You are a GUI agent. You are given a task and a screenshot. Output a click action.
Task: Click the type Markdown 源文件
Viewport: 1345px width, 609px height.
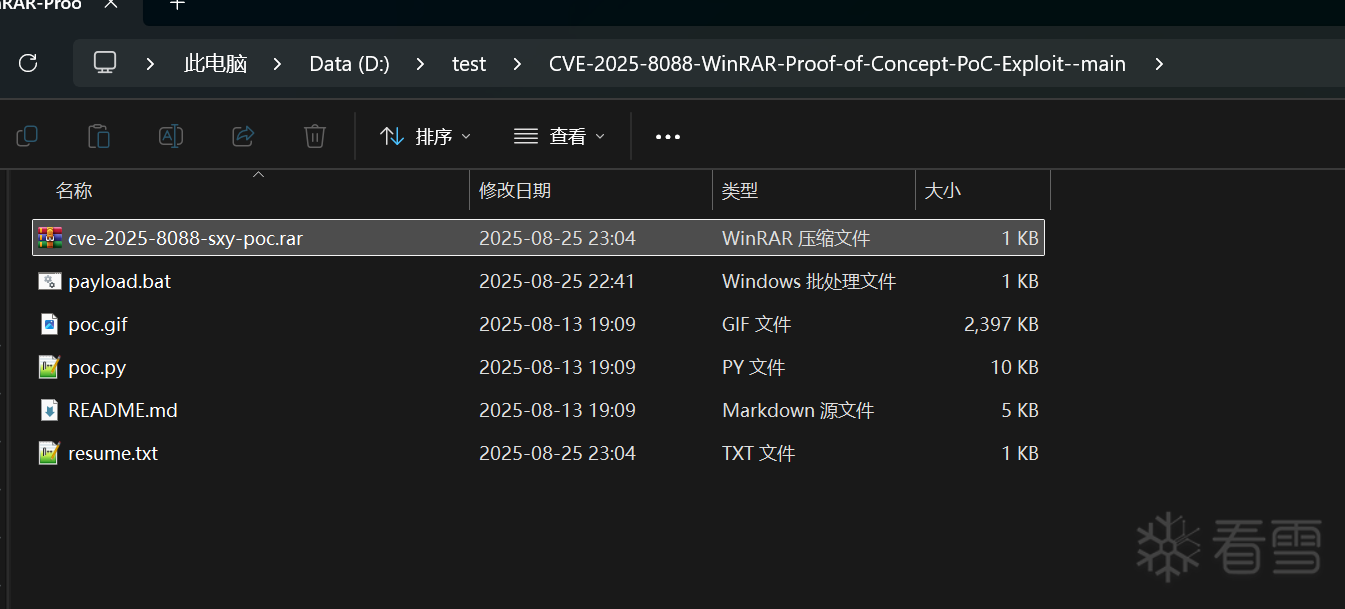[798, 410]
